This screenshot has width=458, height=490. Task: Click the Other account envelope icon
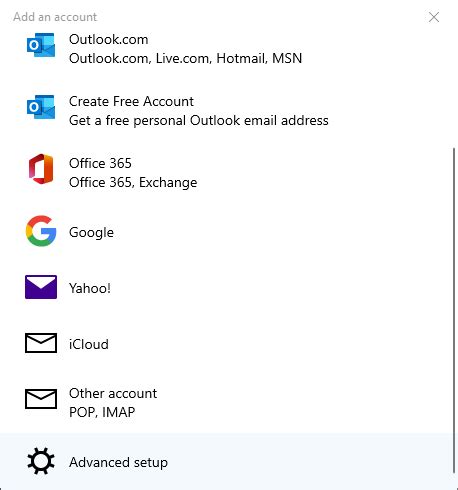click(x=41, y=399)
